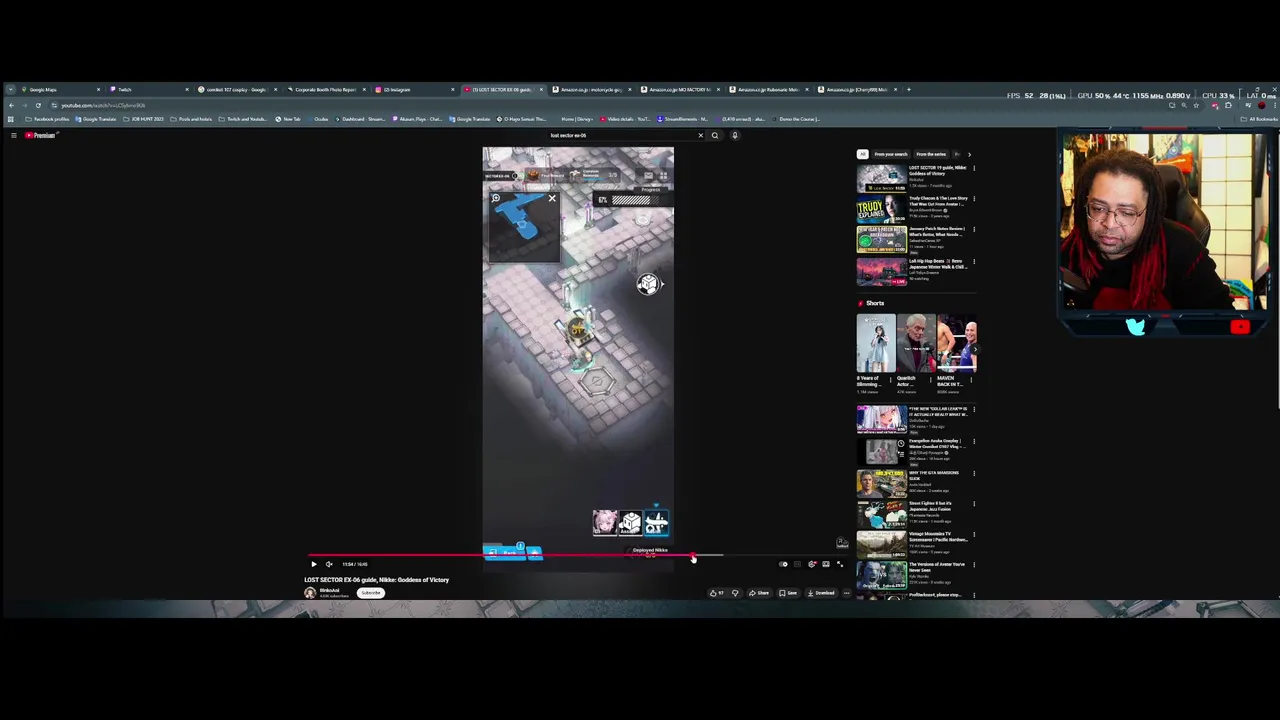The image size is (1280, 720).
Task: Unmute the video volume
Action: pos(328,564)
